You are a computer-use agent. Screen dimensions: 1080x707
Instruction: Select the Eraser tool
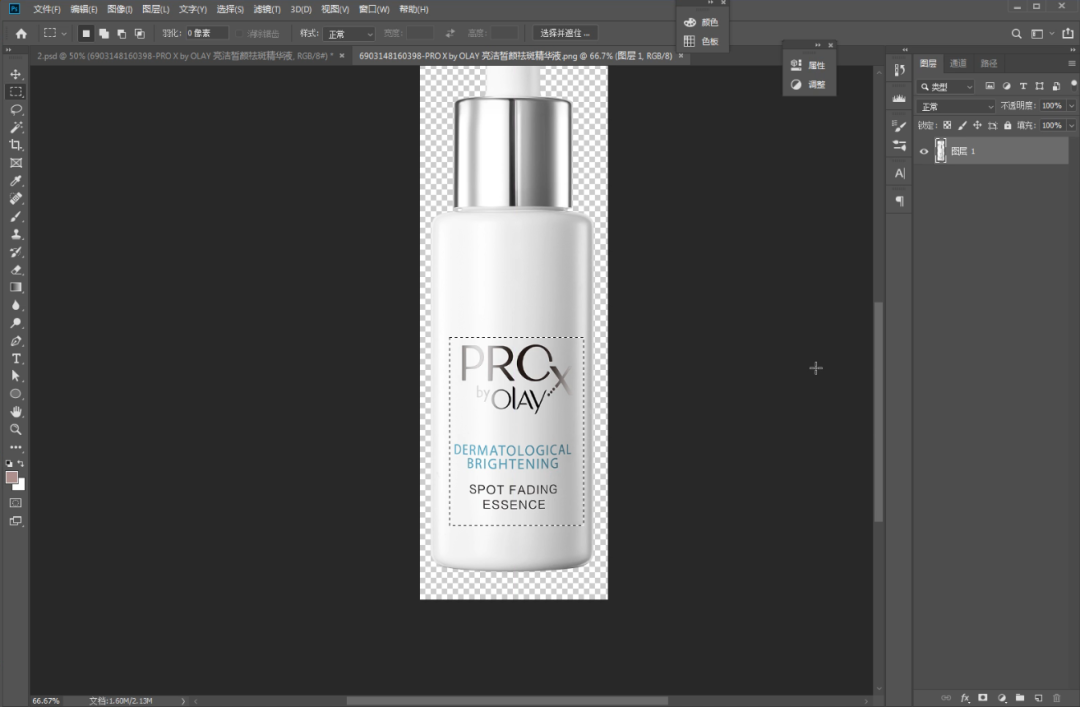point(16,270)
